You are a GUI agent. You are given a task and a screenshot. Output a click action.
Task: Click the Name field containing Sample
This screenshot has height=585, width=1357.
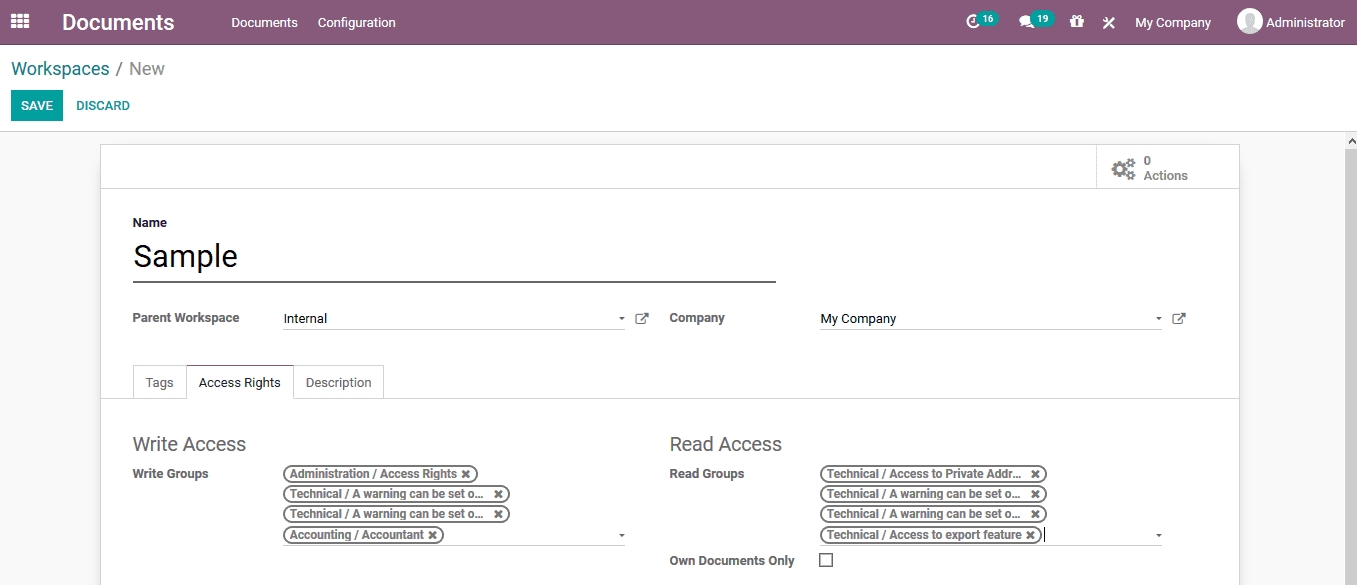coord(453,257)
